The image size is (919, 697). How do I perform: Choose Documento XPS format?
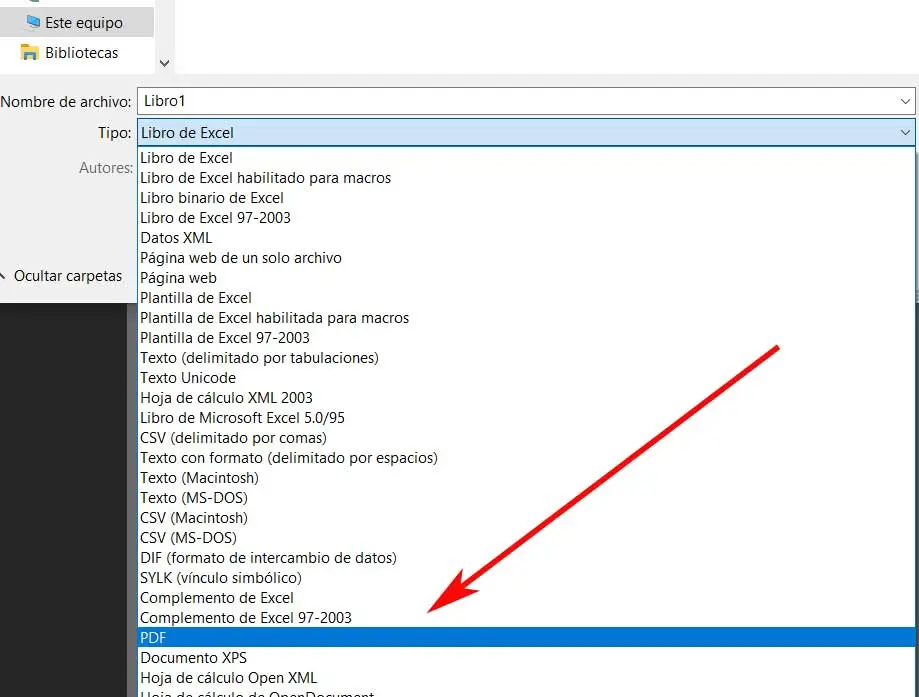point(526,658)
